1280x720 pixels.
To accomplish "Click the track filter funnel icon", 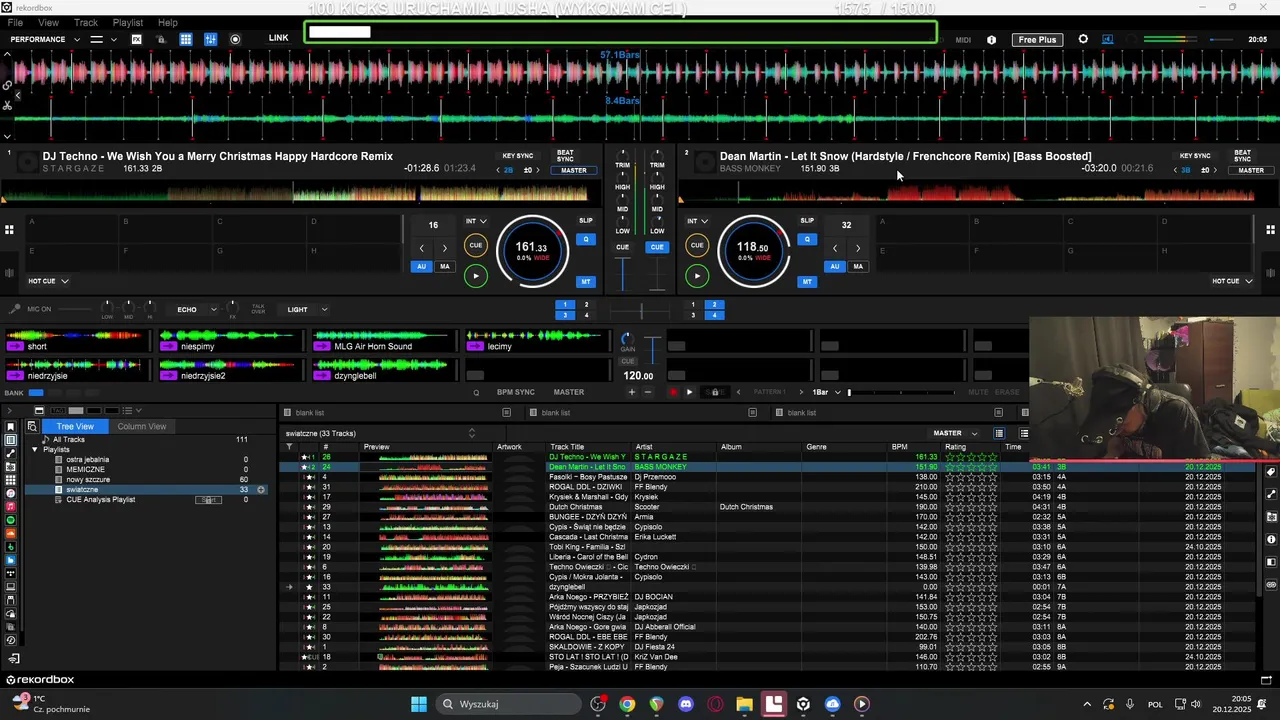I will [289, 447].
